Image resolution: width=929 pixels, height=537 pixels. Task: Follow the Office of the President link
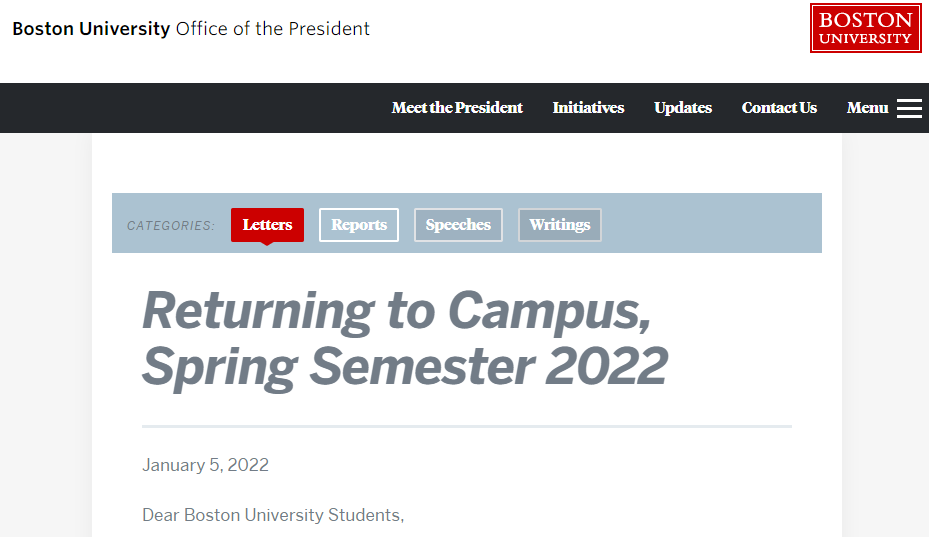tap(272, 29)
